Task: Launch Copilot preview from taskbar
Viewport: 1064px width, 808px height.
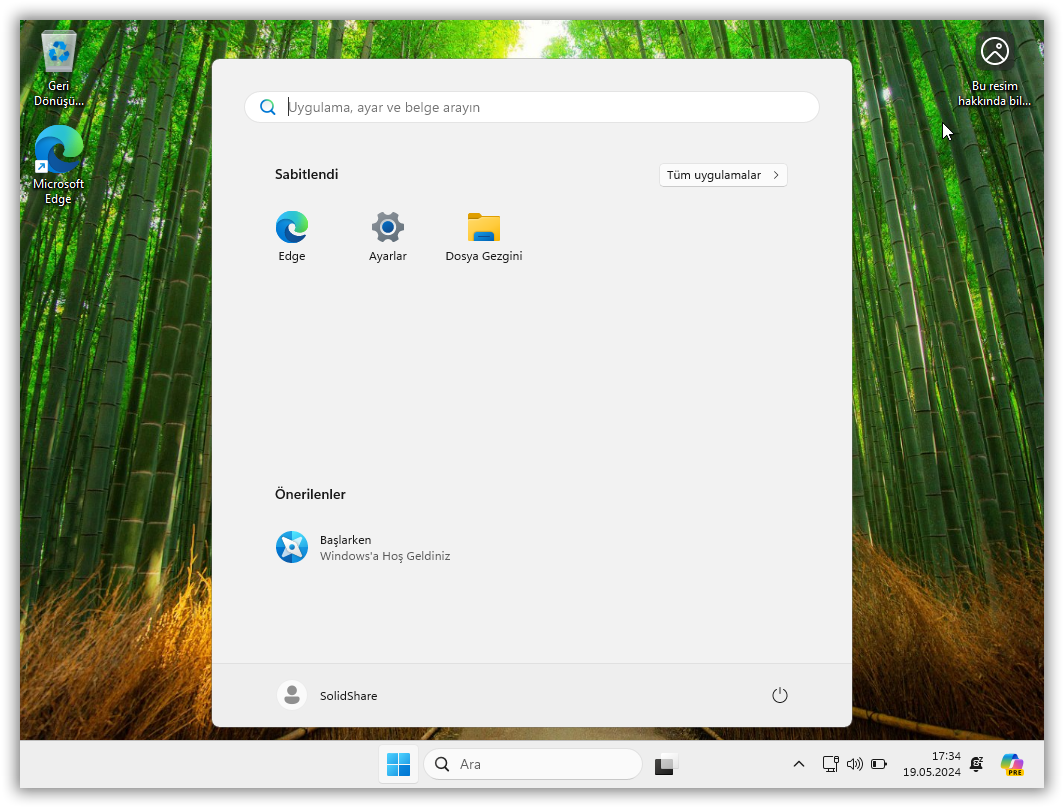Action: (1012, 764)
